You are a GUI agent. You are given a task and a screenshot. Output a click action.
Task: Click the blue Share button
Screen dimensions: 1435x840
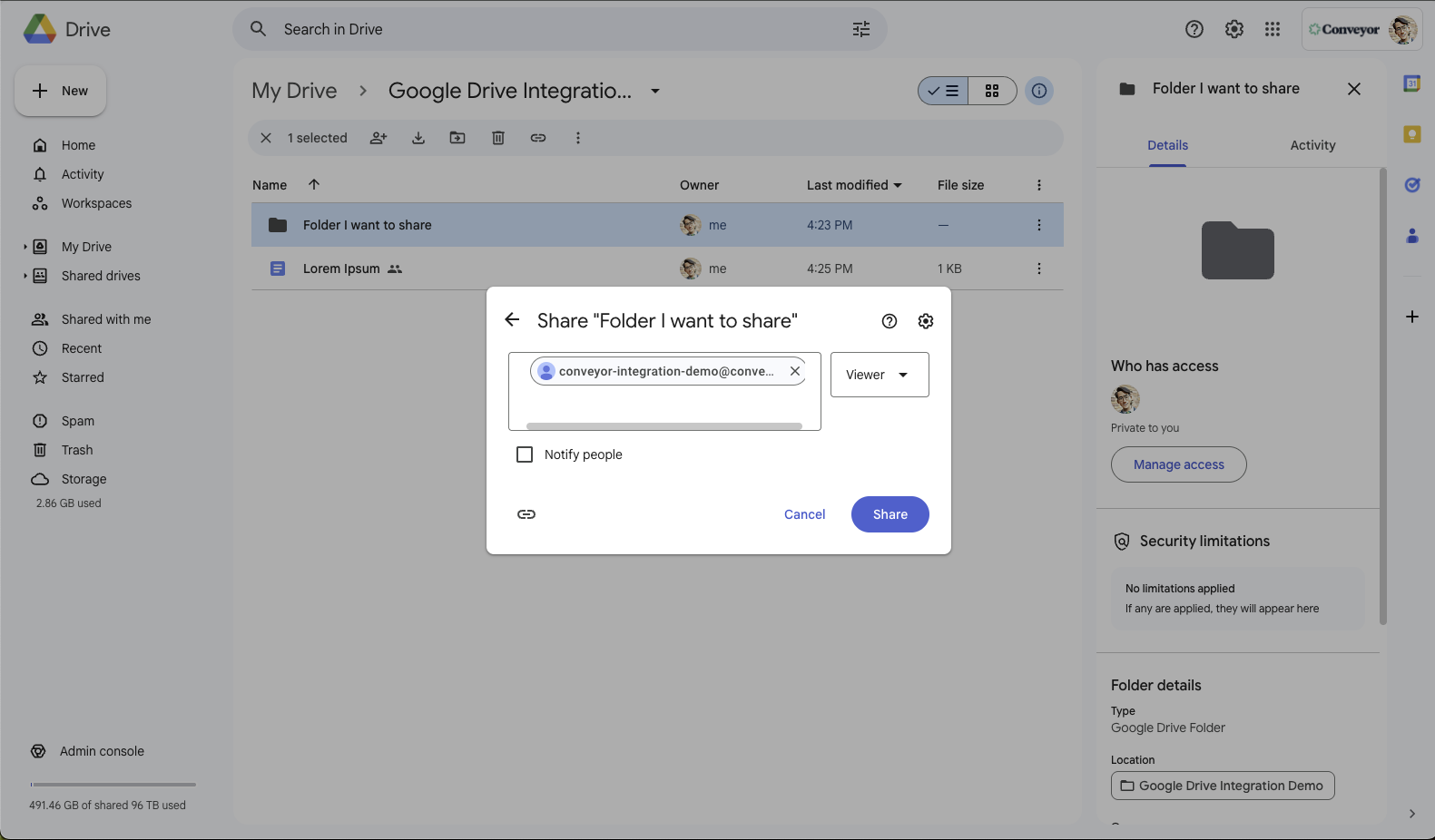point(890,514)
